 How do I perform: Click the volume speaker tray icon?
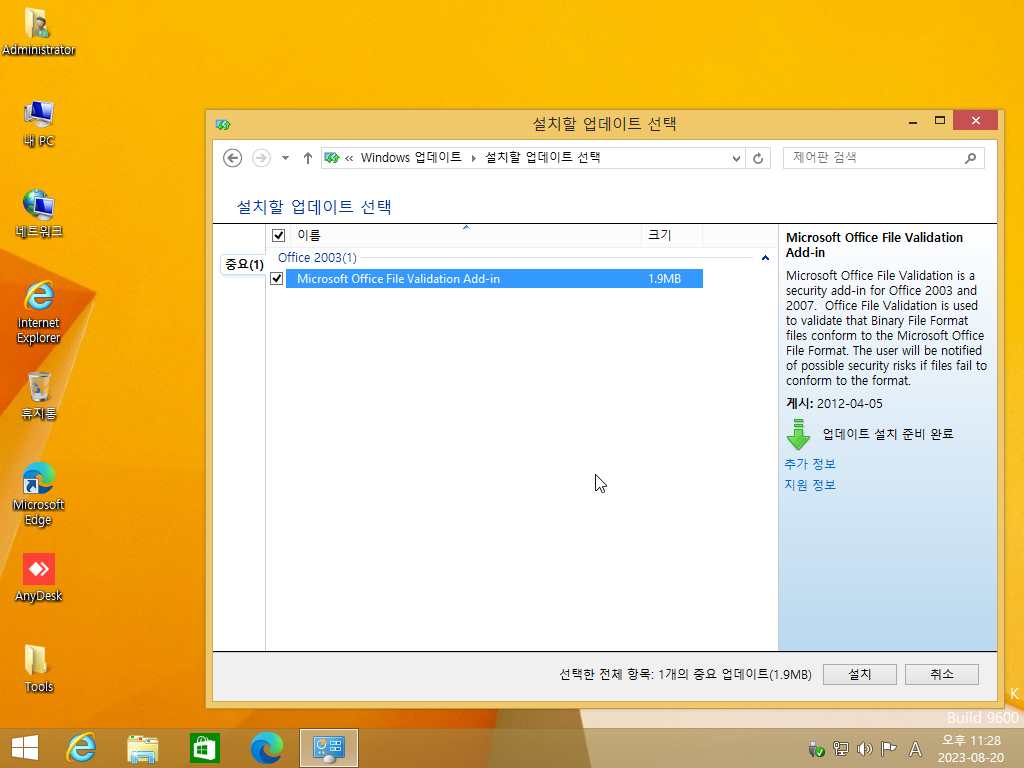[865, 749]
